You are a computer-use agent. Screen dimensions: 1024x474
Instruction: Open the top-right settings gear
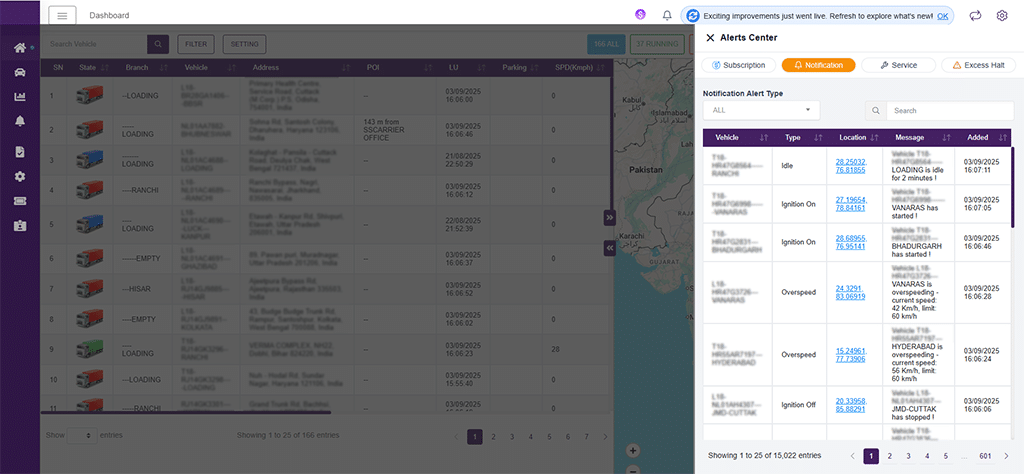(x=1002, y=15)
